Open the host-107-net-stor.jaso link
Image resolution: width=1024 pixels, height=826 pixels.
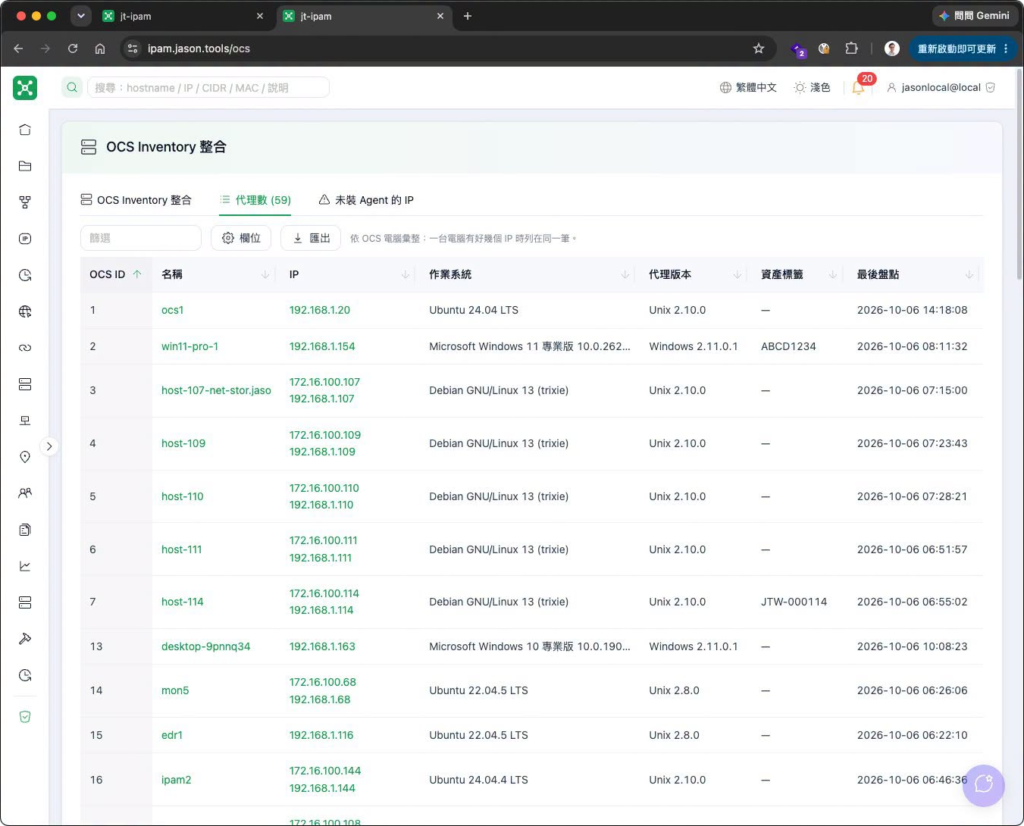pos(216,390)
